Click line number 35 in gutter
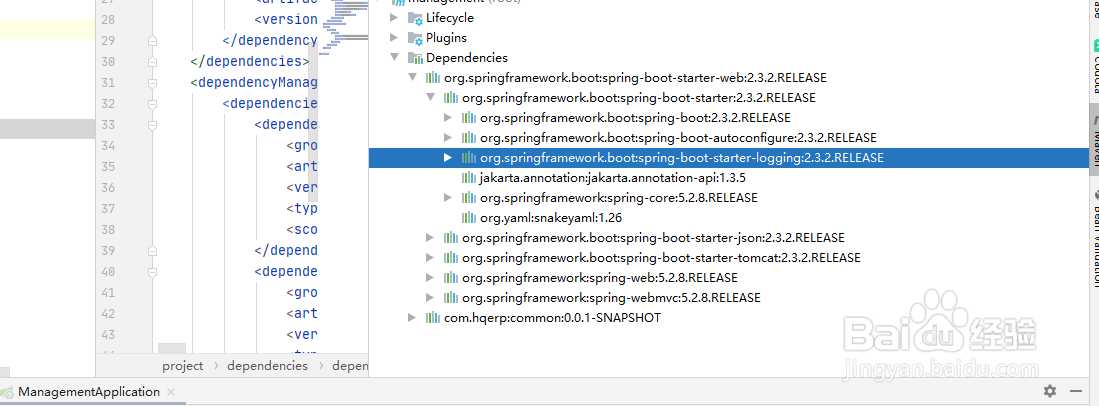Image resolution: width=1099 pixels, height=406 pixels. point(109,167)
